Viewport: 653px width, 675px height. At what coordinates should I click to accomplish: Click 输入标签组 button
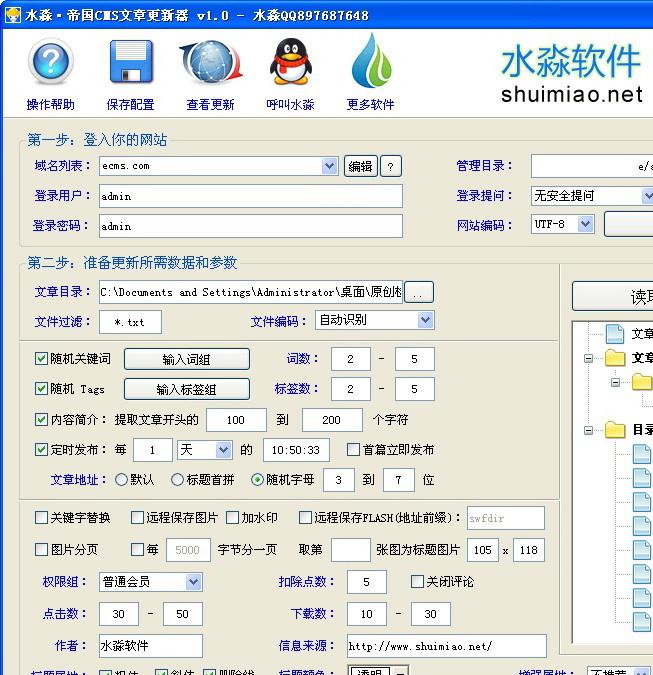tap(187, 389)
